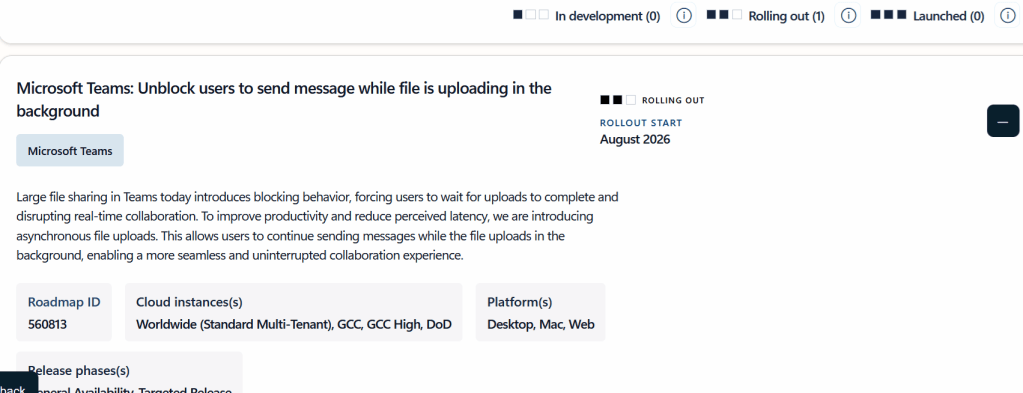Select the Rolling out (1) filter

[x=766, y=16]
